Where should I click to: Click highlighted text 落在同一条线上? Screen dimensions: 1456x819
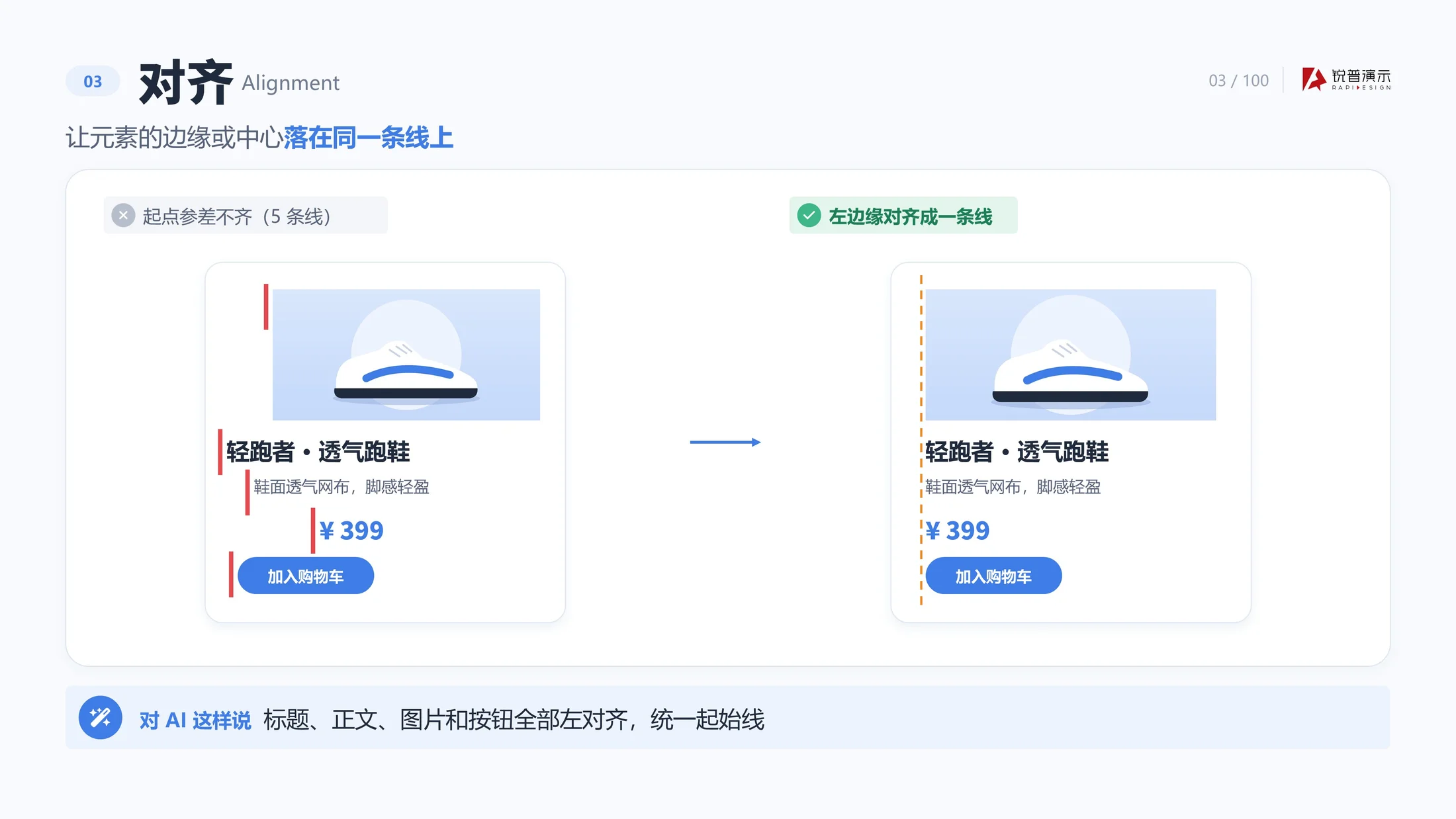click(x=369, y=138)
